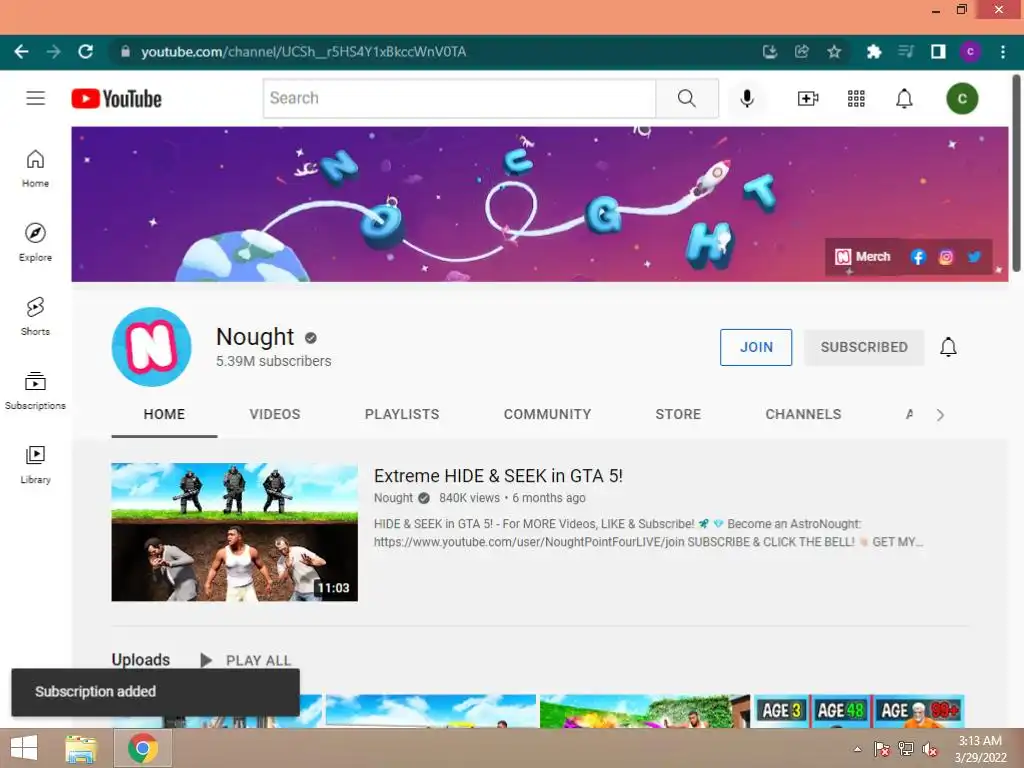
Task: Click the network tray icon
Action: point(906,749)
